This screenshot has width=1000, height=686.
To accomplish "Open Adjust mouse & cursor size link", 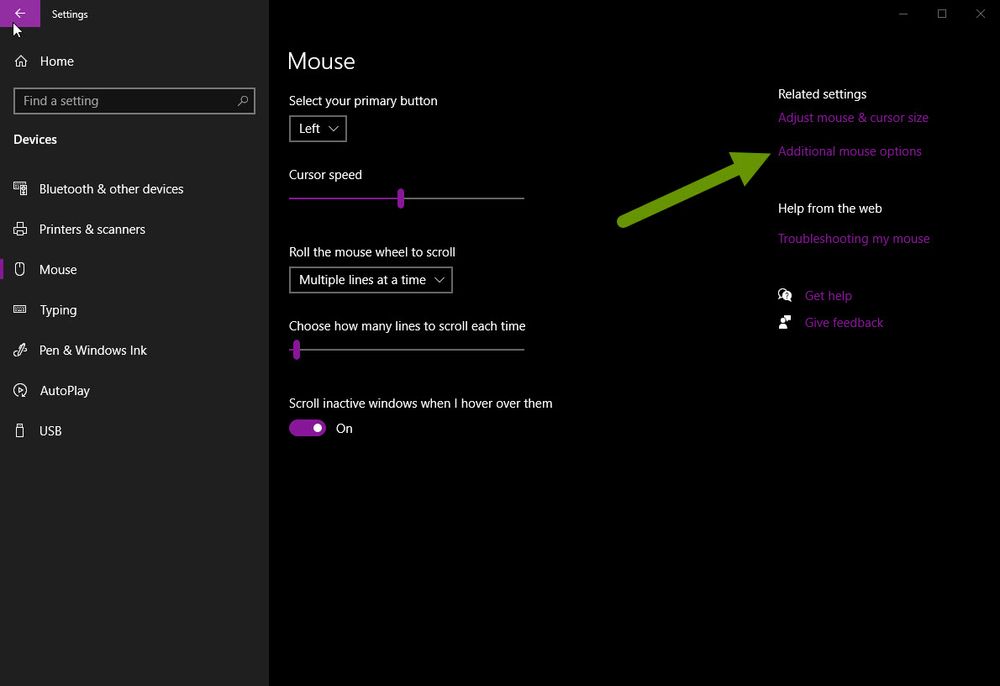I will click(853, 117).
